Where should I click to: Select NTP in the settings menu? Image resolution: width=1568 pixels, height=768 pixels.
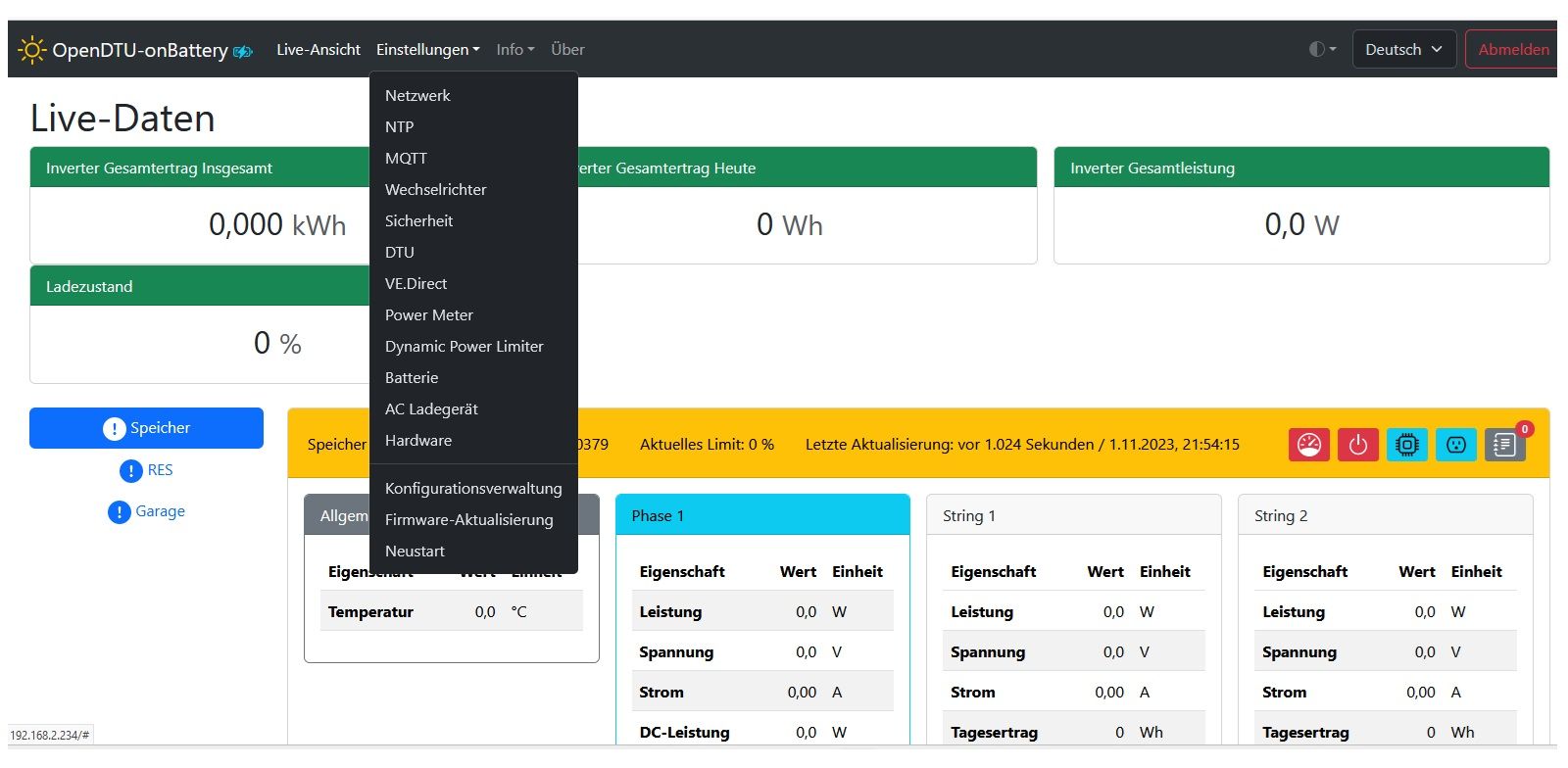click(473, 126)
